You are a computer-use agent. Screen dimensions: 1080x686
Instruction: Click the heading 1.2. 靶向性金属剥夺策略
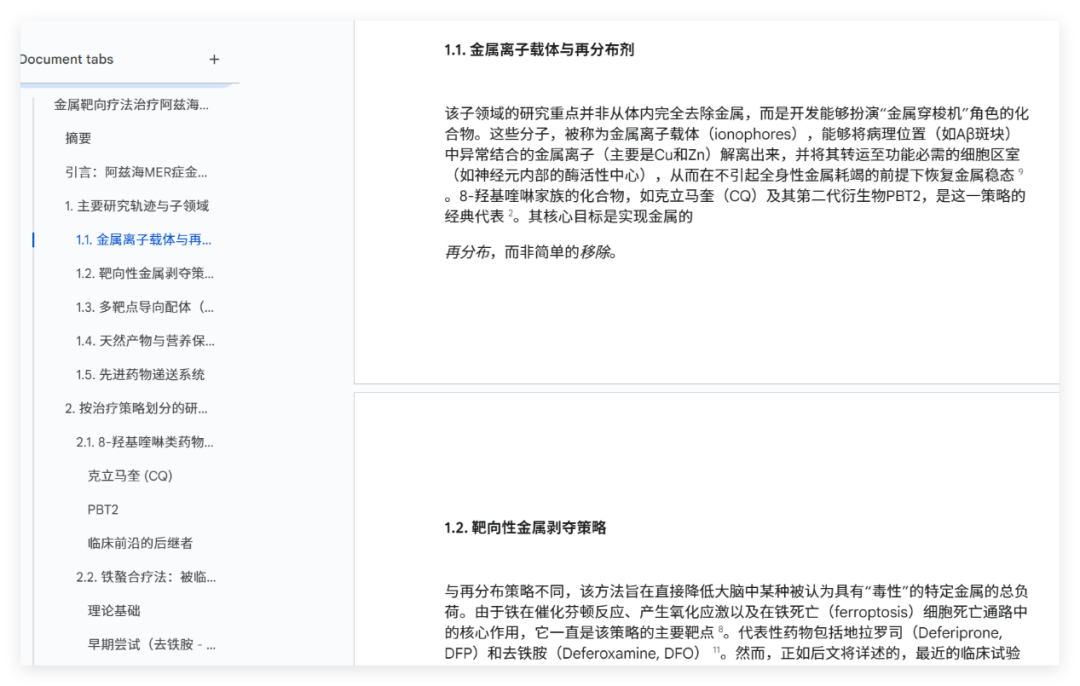tap(526, 528)
